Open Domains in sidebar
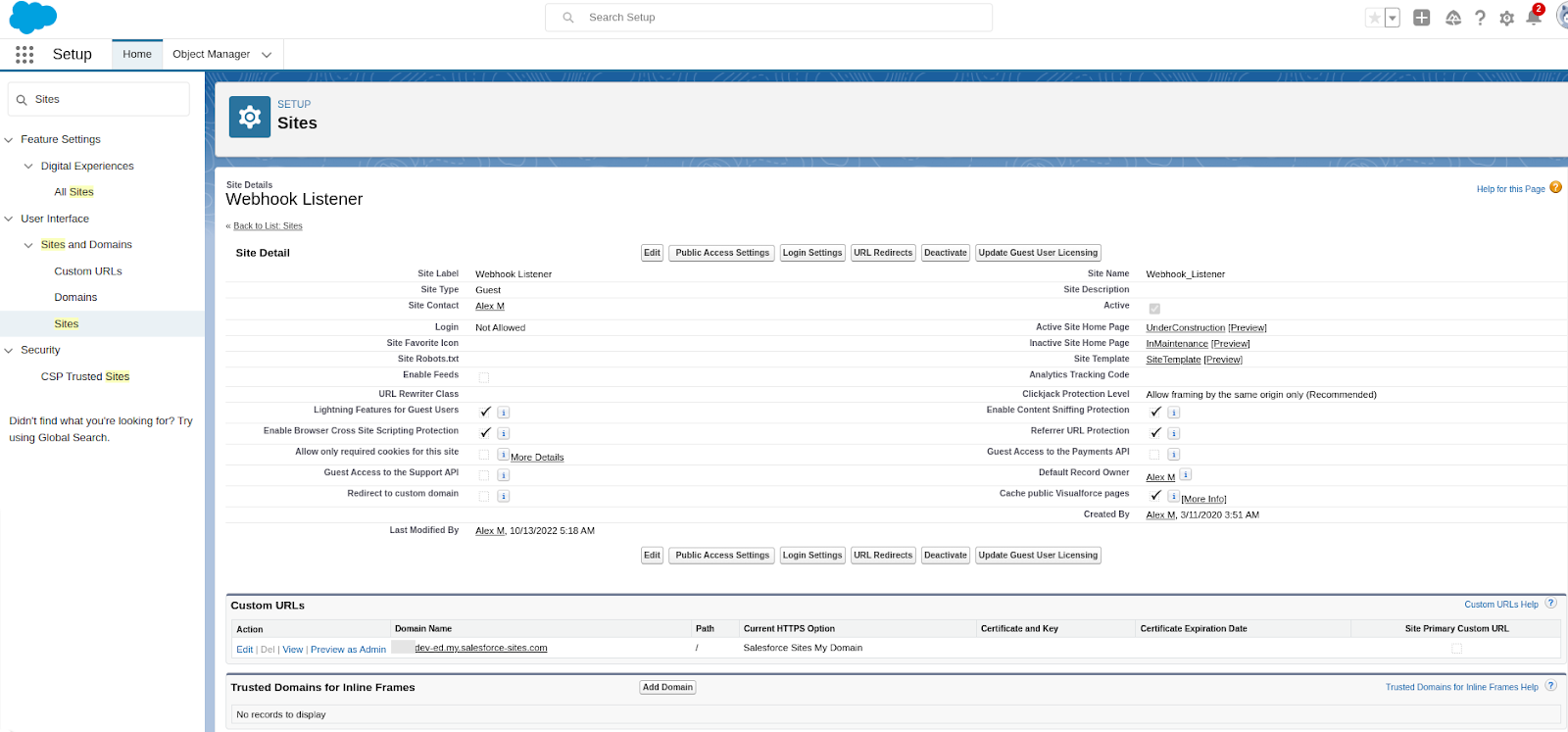Viewport: 1568px width, 732px height. (x=75, y=297)
